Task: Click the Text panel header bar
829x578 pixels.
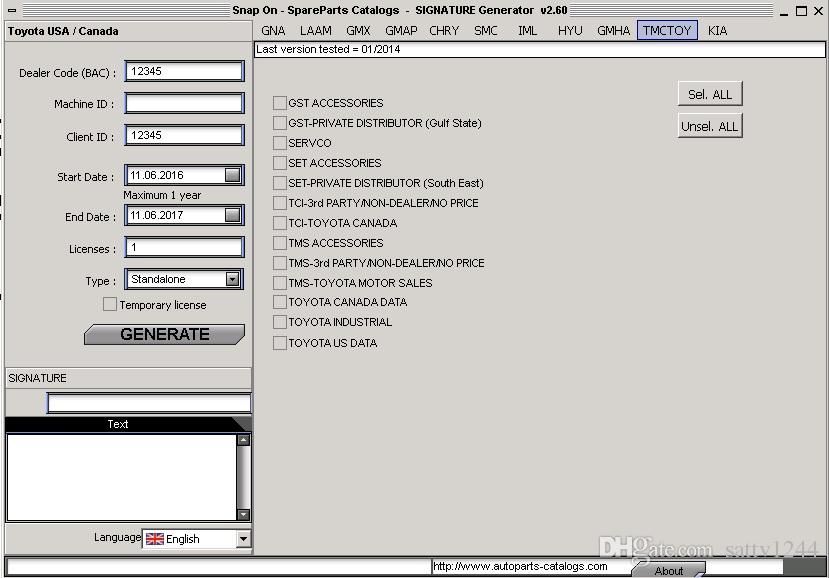Action: click(x=128, y=424)
